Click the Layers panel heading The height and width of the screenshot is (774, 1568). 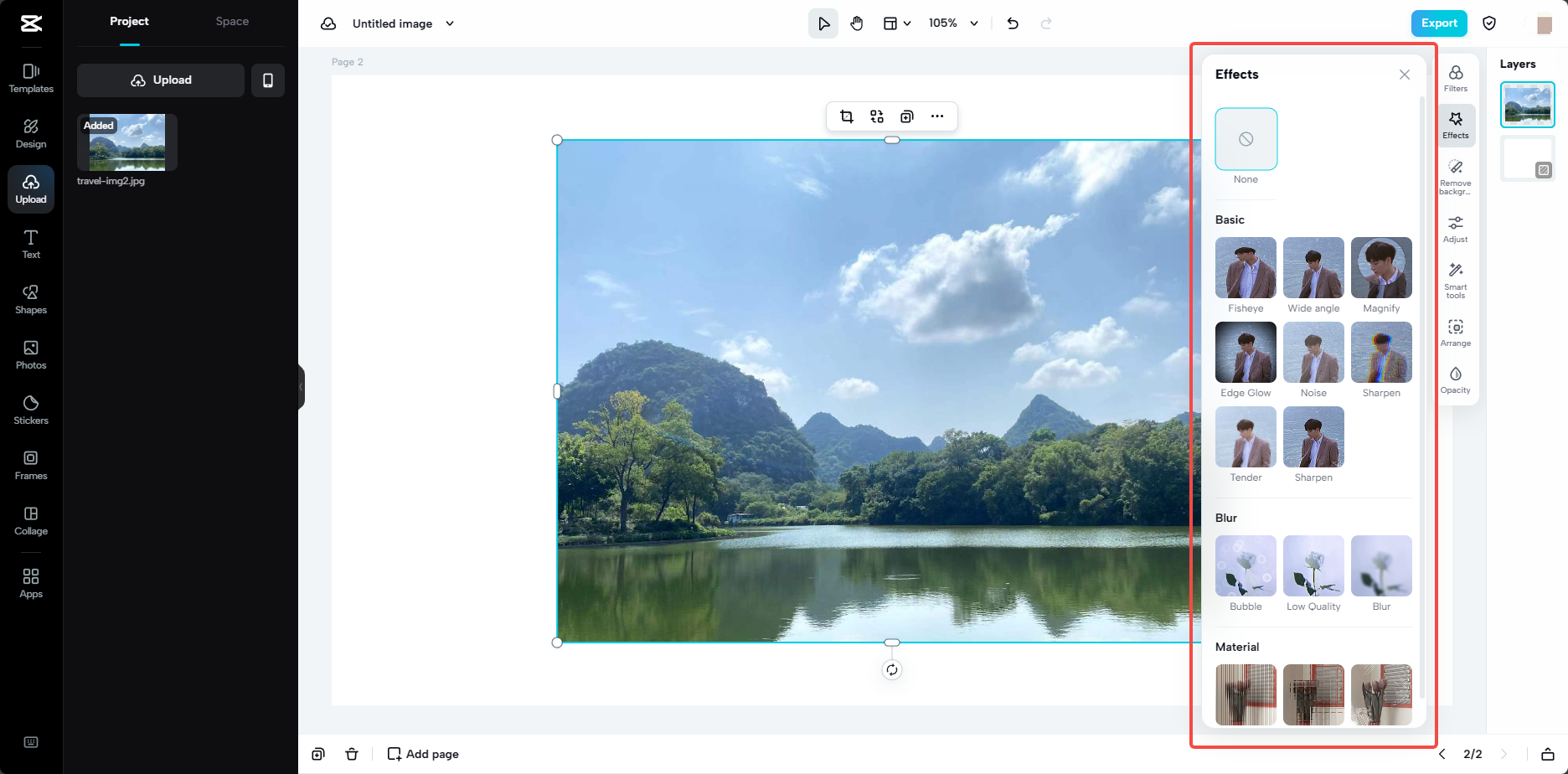click(x=1518, y=64)
